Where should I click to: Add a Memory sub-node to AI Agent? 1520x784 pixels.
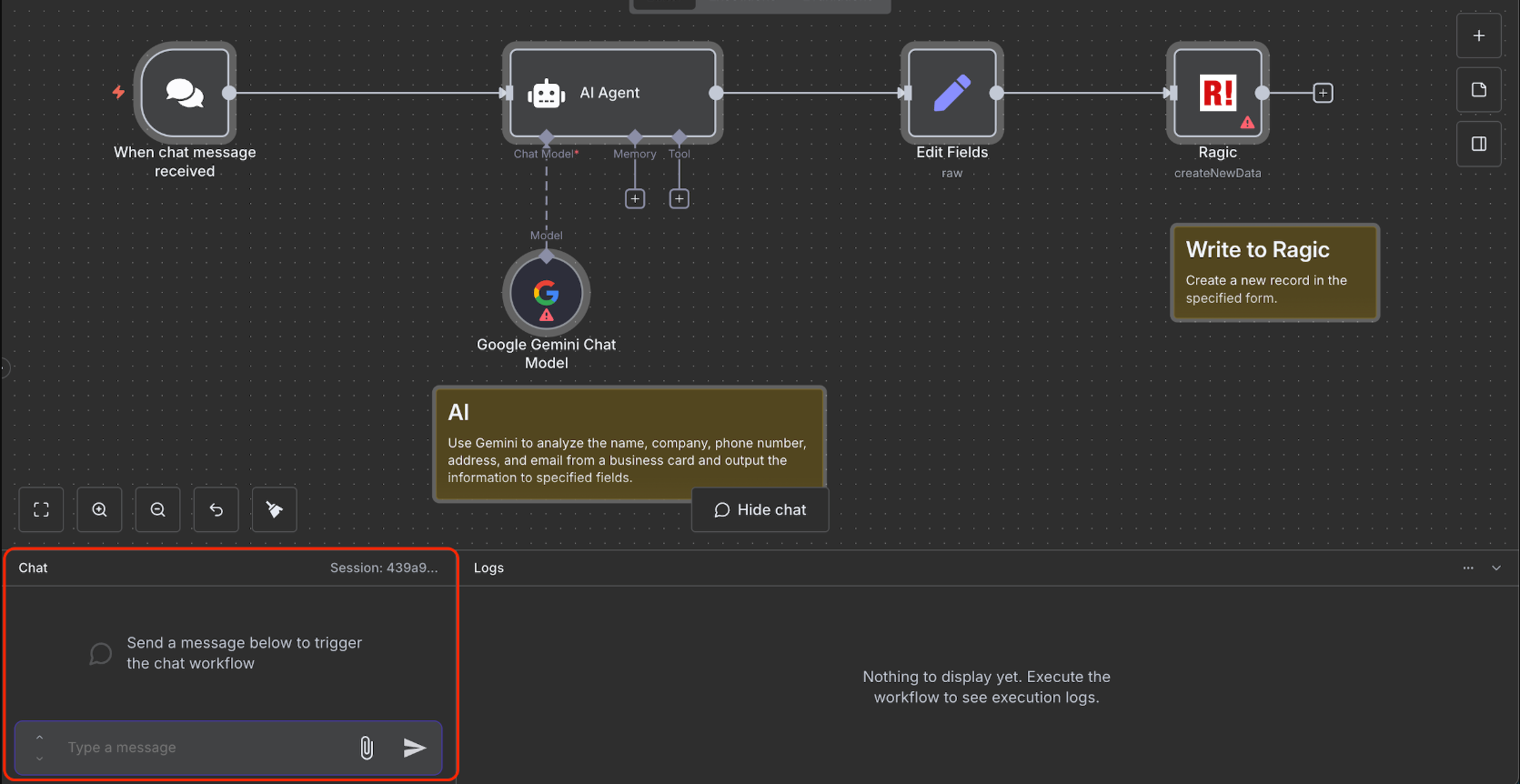[635, 198]
